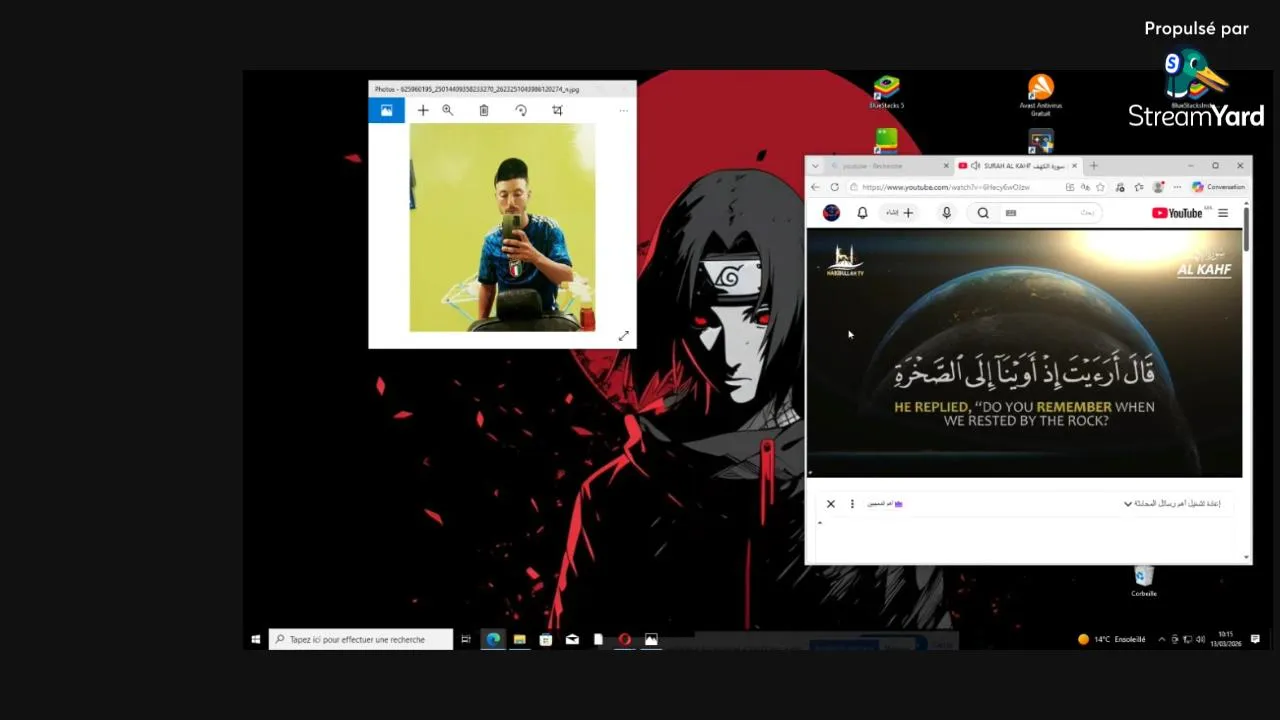
Task: Close the live chat replay panel
Action: [x=830, y=504]
